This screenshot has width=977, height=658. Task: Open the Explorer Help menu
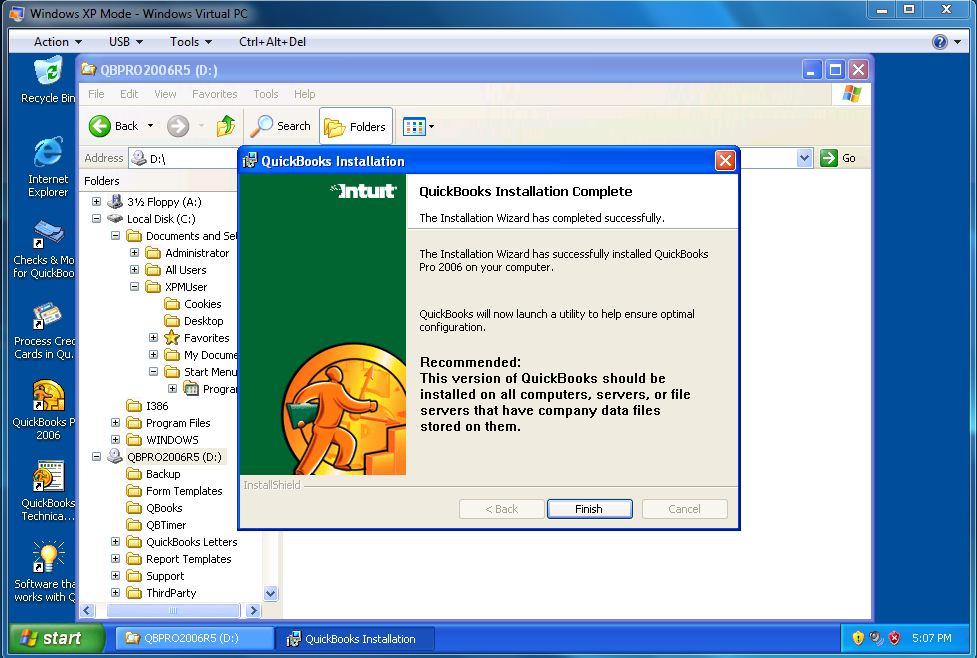(x=305, y=94)
